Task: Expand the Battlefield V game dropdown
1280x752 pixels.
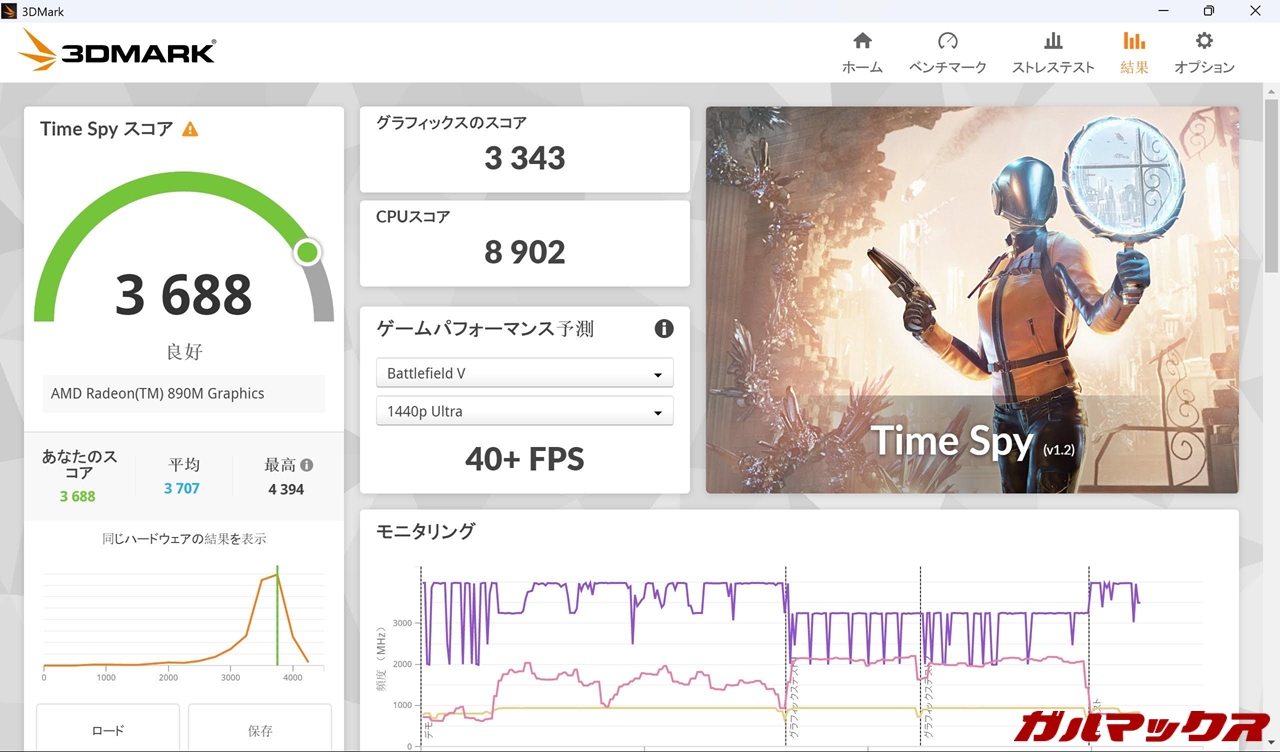Action: click(x=524, y=373)
